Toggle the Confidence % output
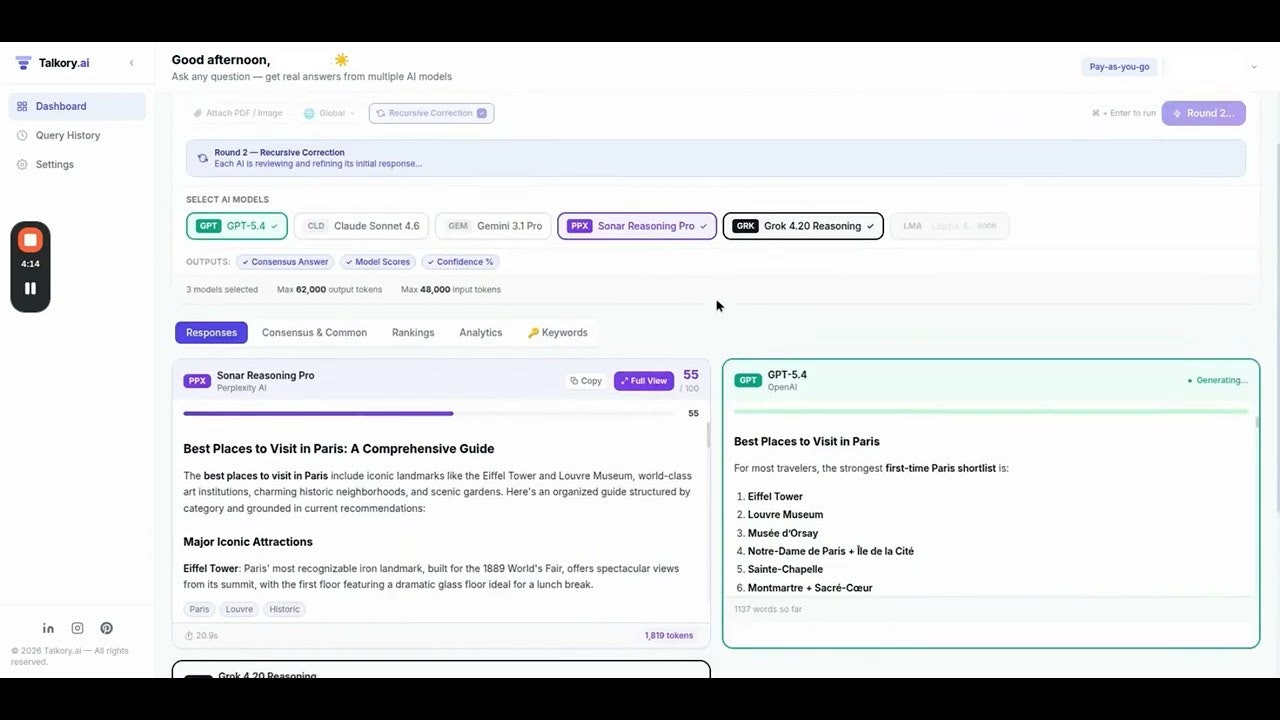Image resolution: width=1280 pixels, height=720 pixels. 460,261
